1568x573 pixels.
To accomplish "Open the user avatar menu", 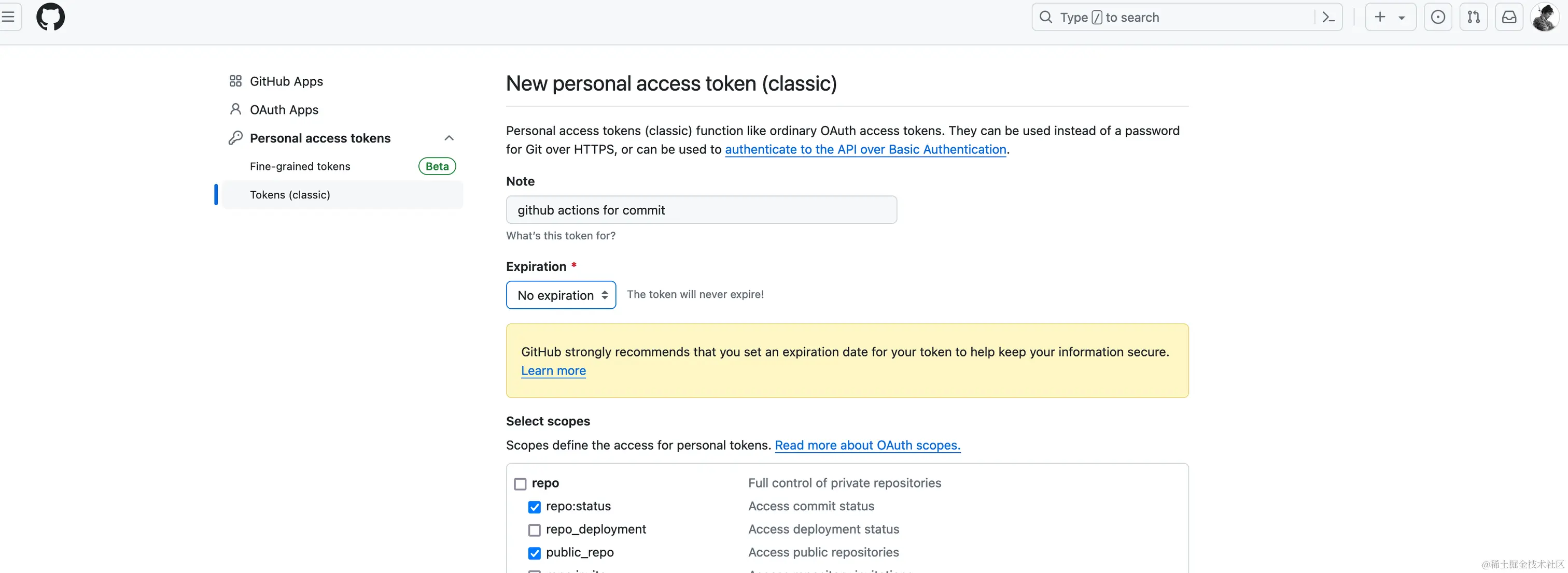I will click(x=1545, y=17).
